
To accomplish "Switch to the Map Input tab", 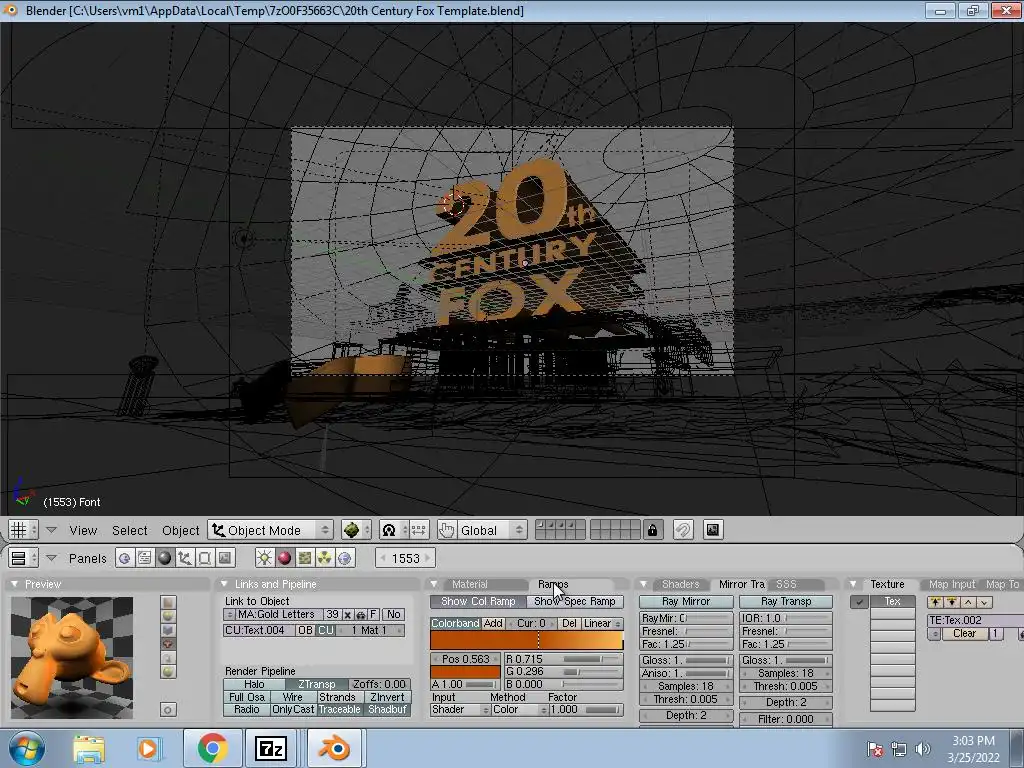I will (952, 584).
